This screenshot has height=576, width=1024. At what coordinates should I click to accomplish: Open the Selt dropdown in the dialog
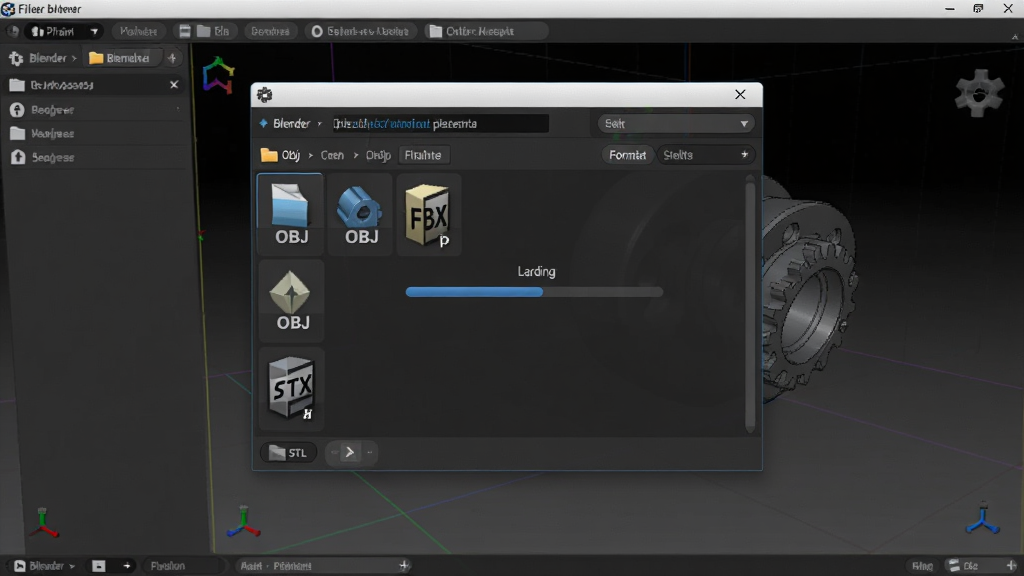pos(676,123)
